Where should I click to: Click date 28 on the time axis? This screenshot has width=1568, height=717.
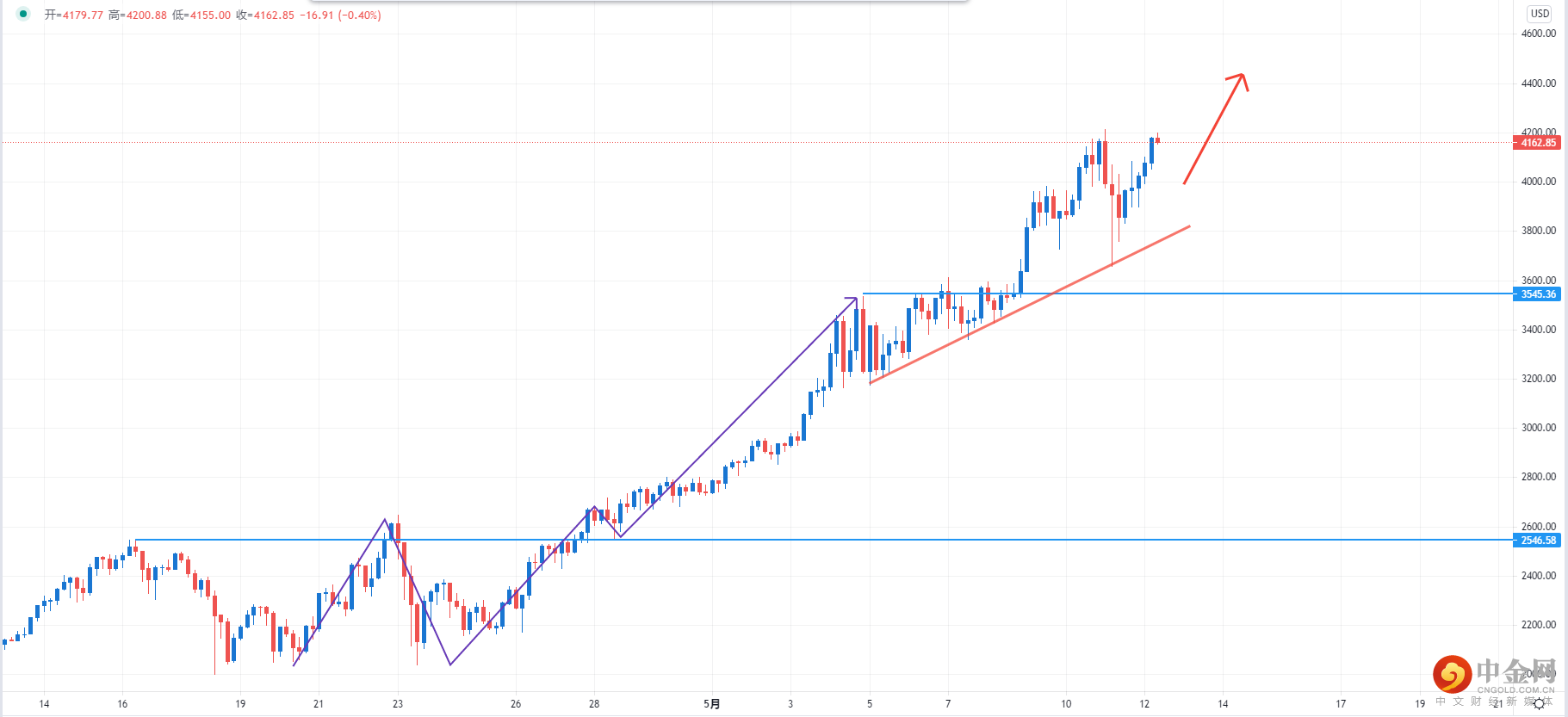[x=594, y=704]
